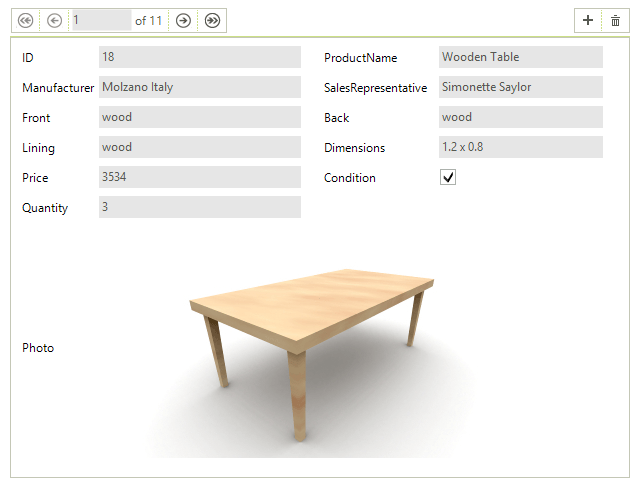
Task: Select the ID field showing 18
Action: coord(199,57)
